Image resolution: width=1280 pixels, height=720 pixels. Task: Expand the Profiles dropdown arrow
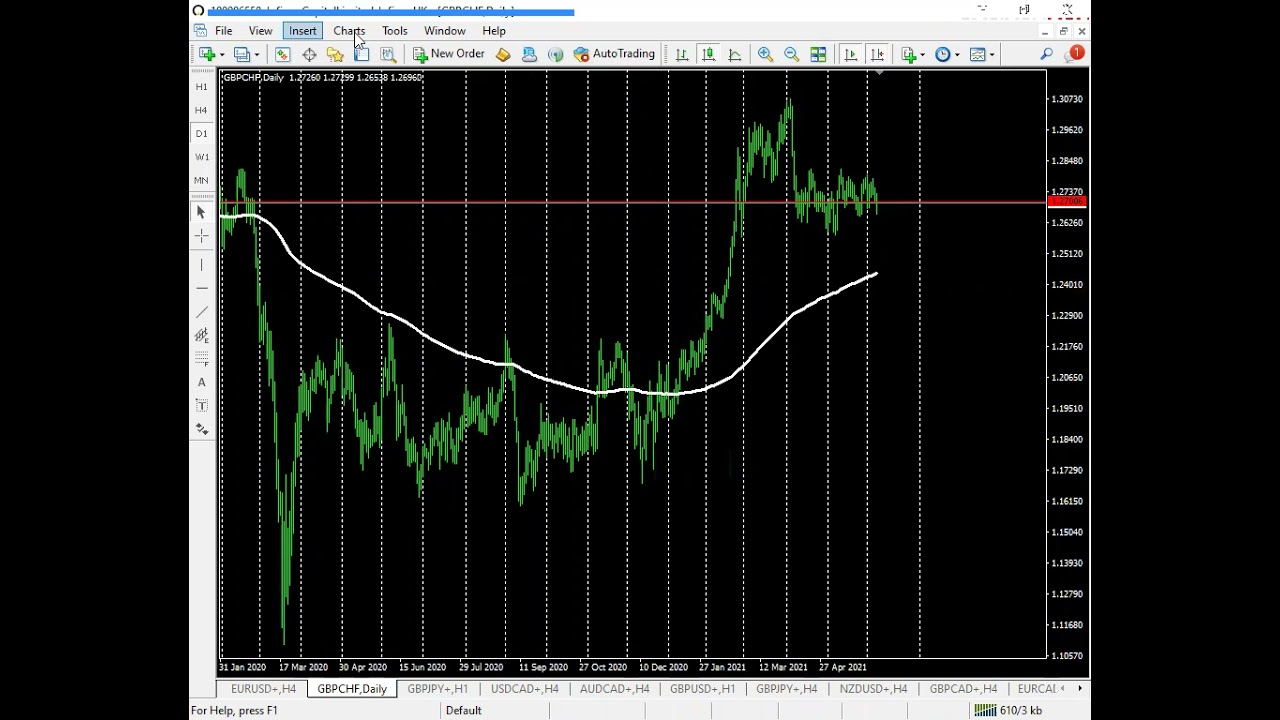pyautogui.click(x=256, y=55)
